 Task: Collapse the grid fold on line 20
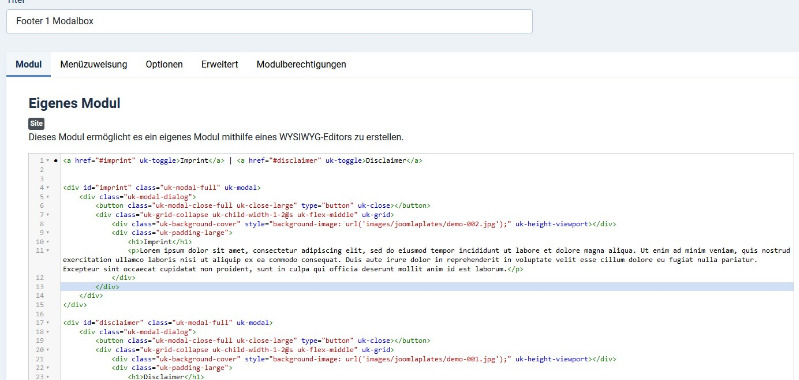pos(47,350)
